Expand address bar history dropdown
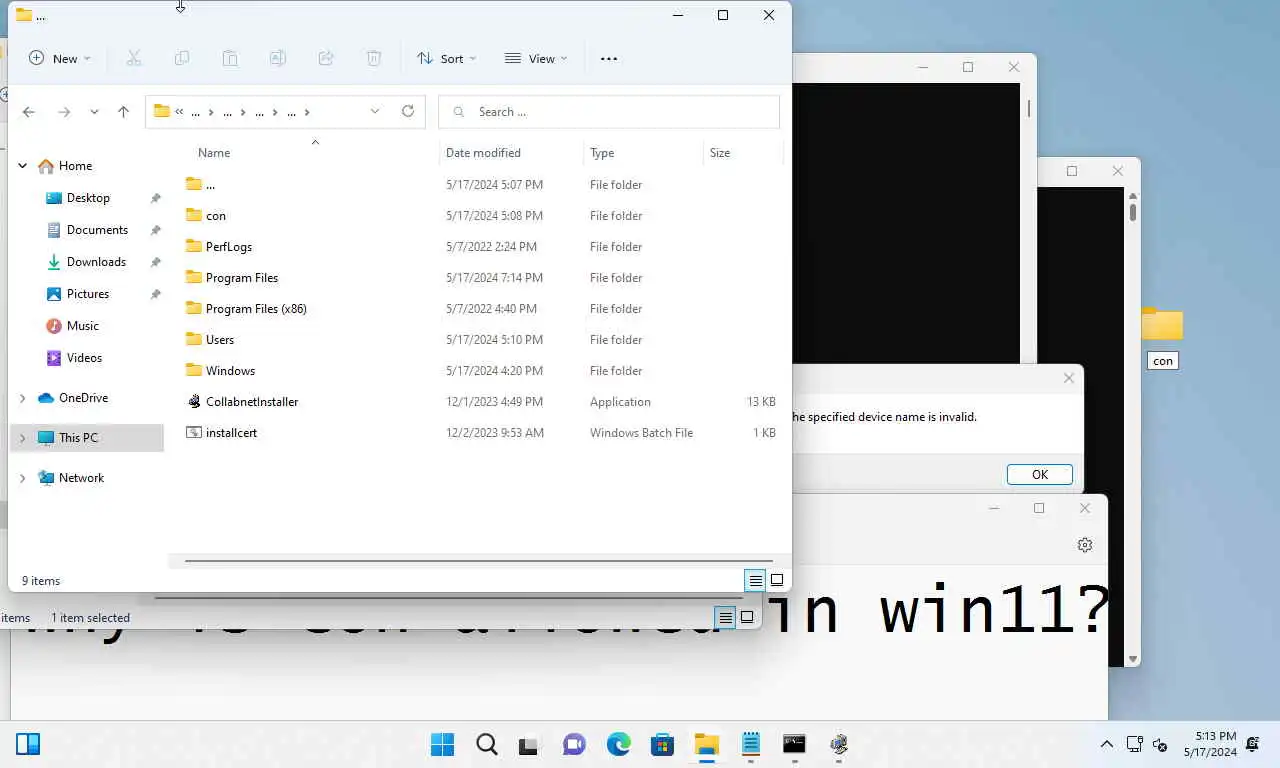The width and height of the screenshot is (1280, 768). click(x=375, y=111)
